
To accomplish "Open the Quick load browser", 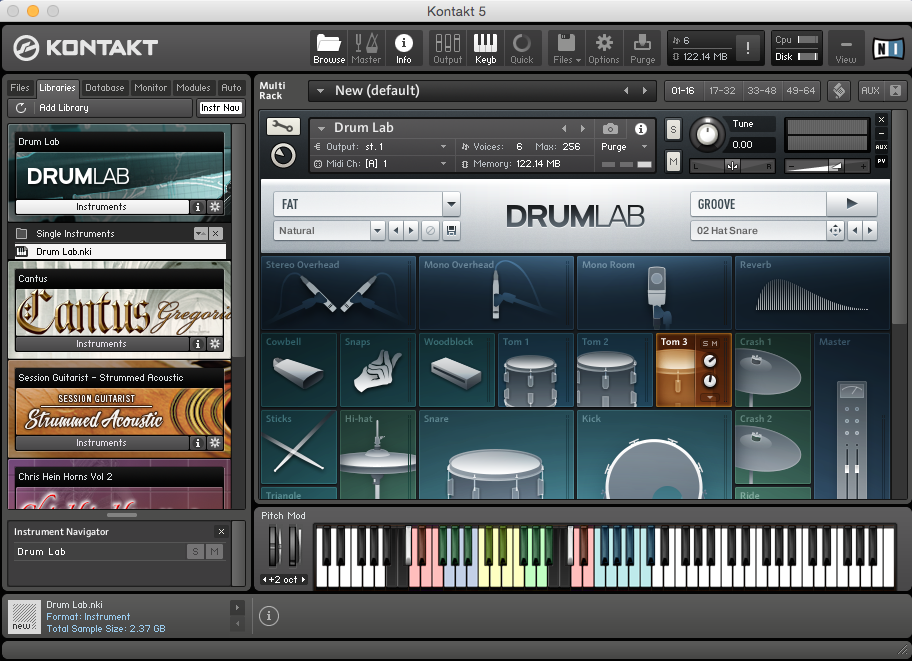I will (522, 48).
